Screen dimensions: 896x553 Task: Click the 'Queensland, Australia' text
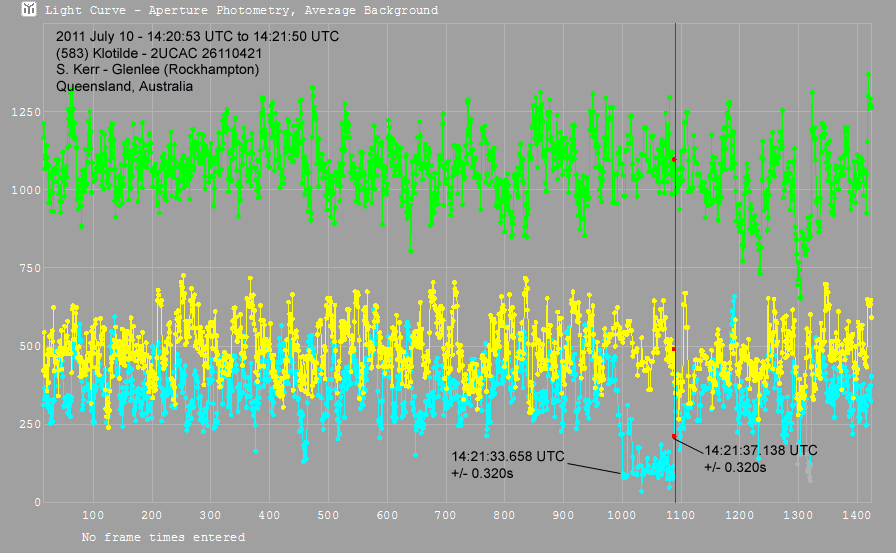(124, 86)
